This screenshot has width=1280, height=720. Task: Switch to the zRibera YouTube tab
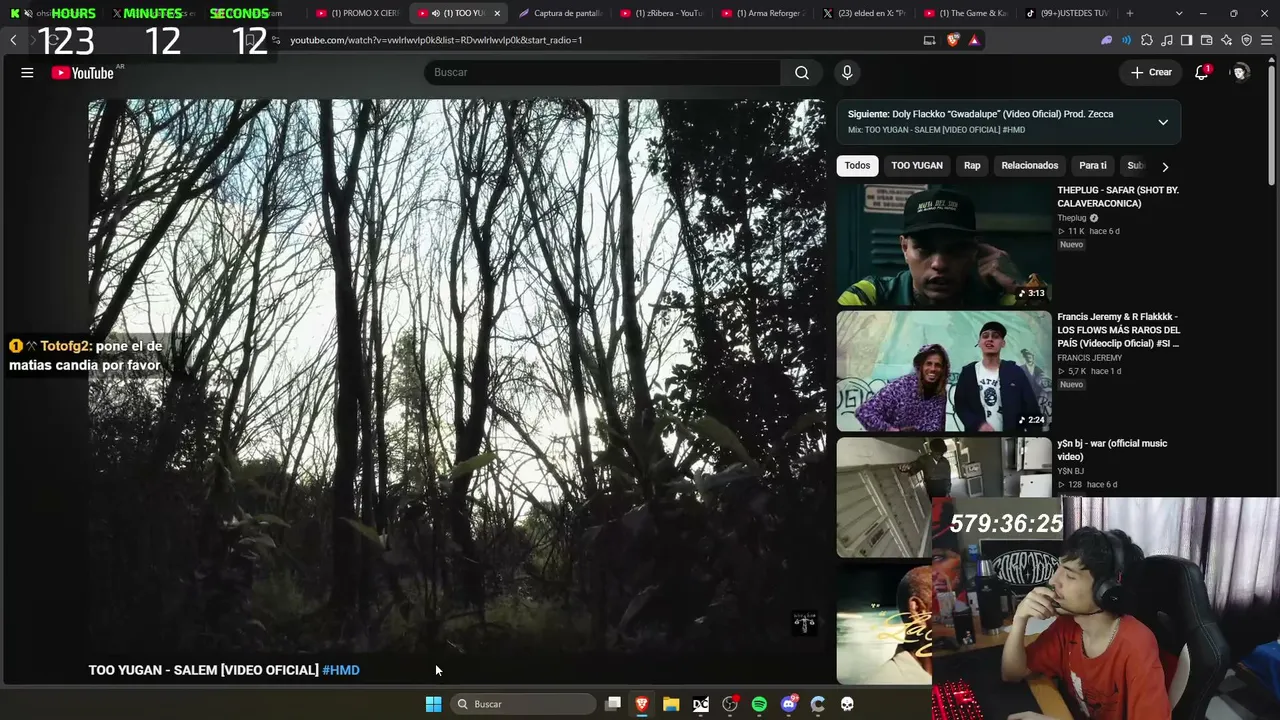[662, 13]
